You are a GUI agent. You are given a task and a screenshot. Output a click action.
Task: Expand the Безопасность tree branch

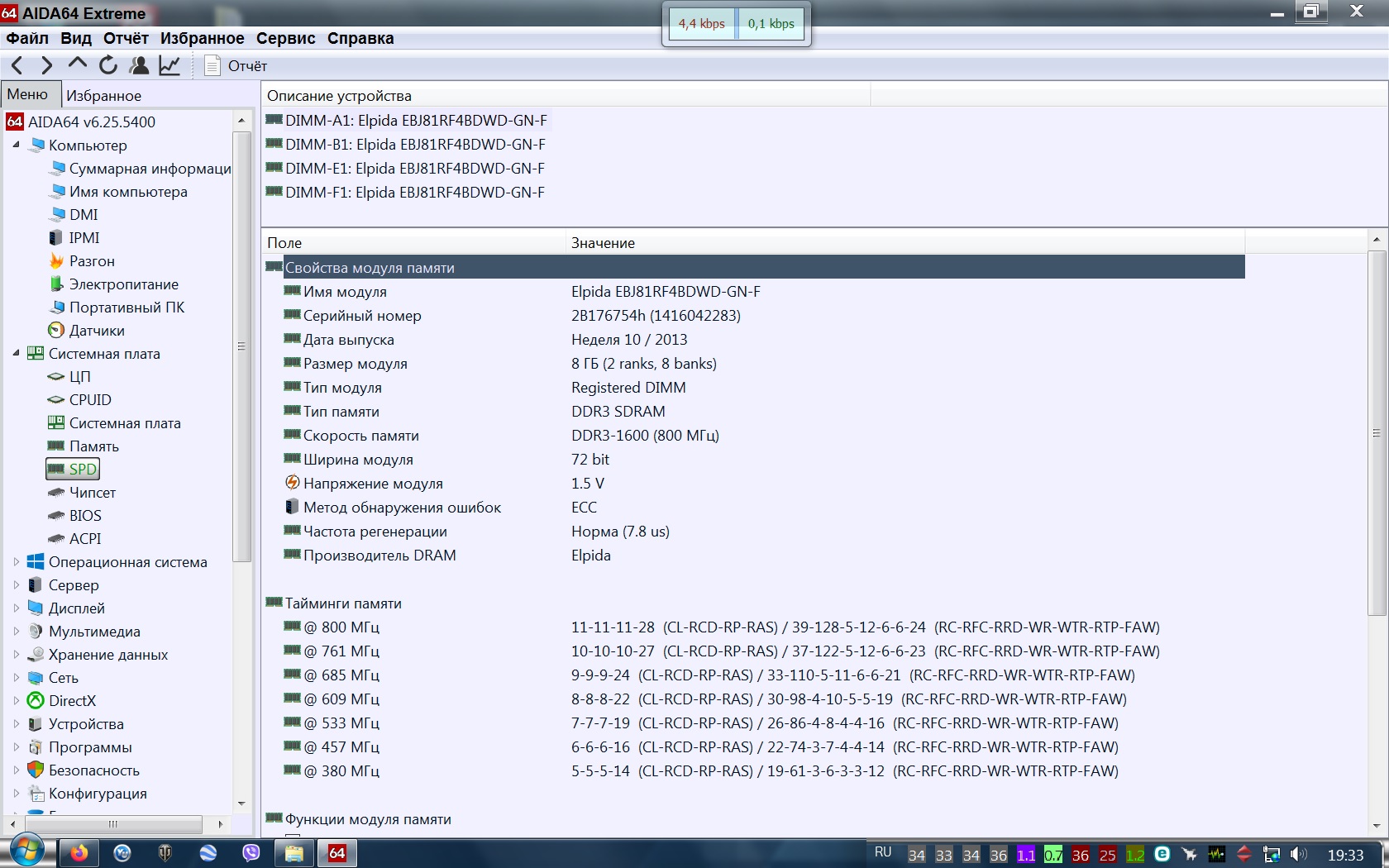tap(16, 770)
